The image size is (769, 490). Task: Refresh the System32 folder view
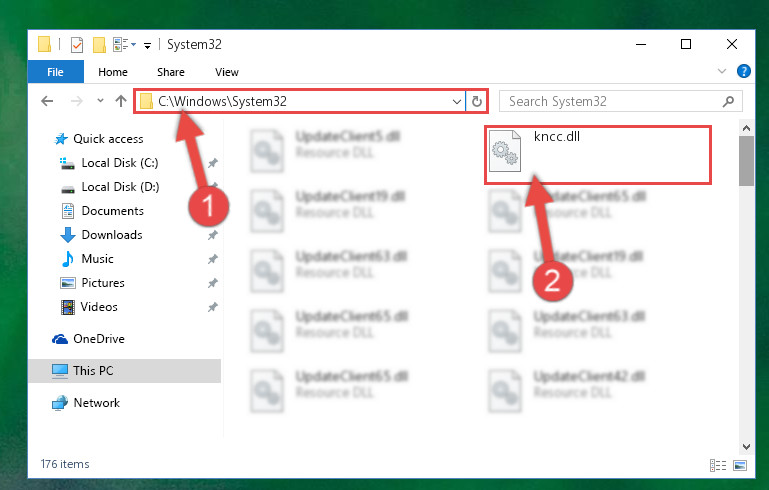pyautogui.click(x=477, y=102)
